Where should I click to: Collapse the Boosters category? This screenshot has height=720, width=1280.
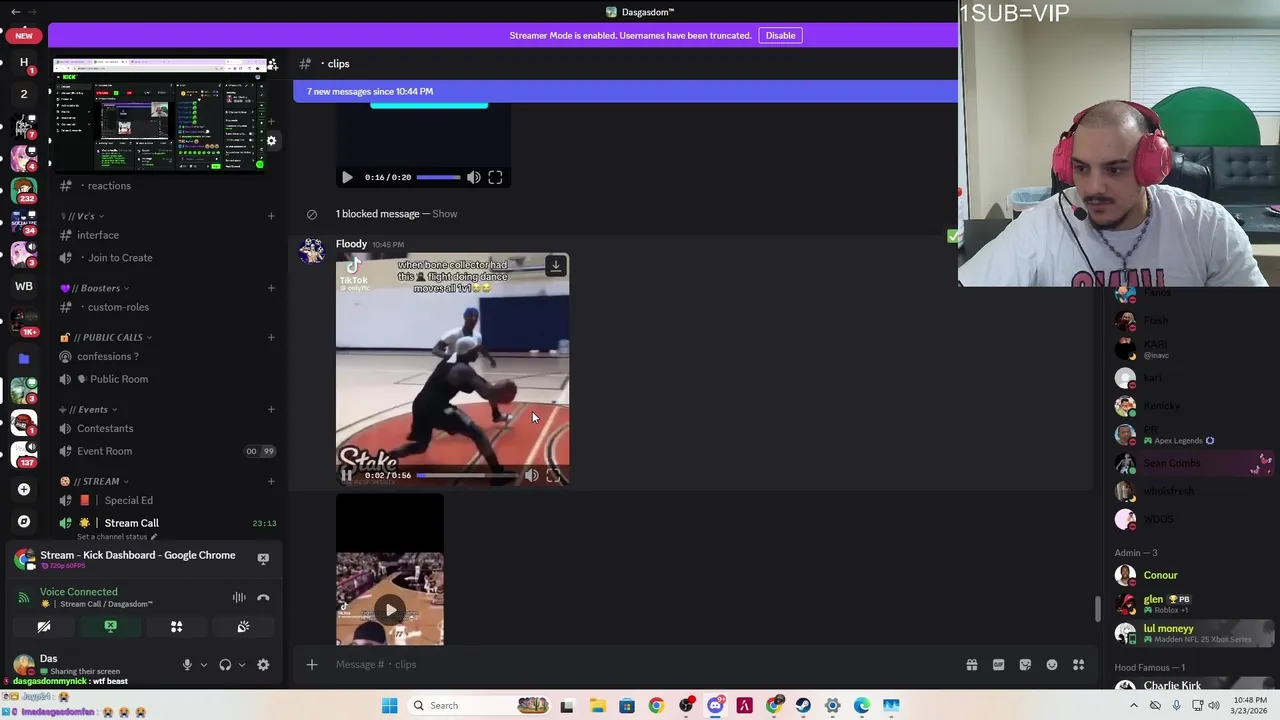coord(96,288)
